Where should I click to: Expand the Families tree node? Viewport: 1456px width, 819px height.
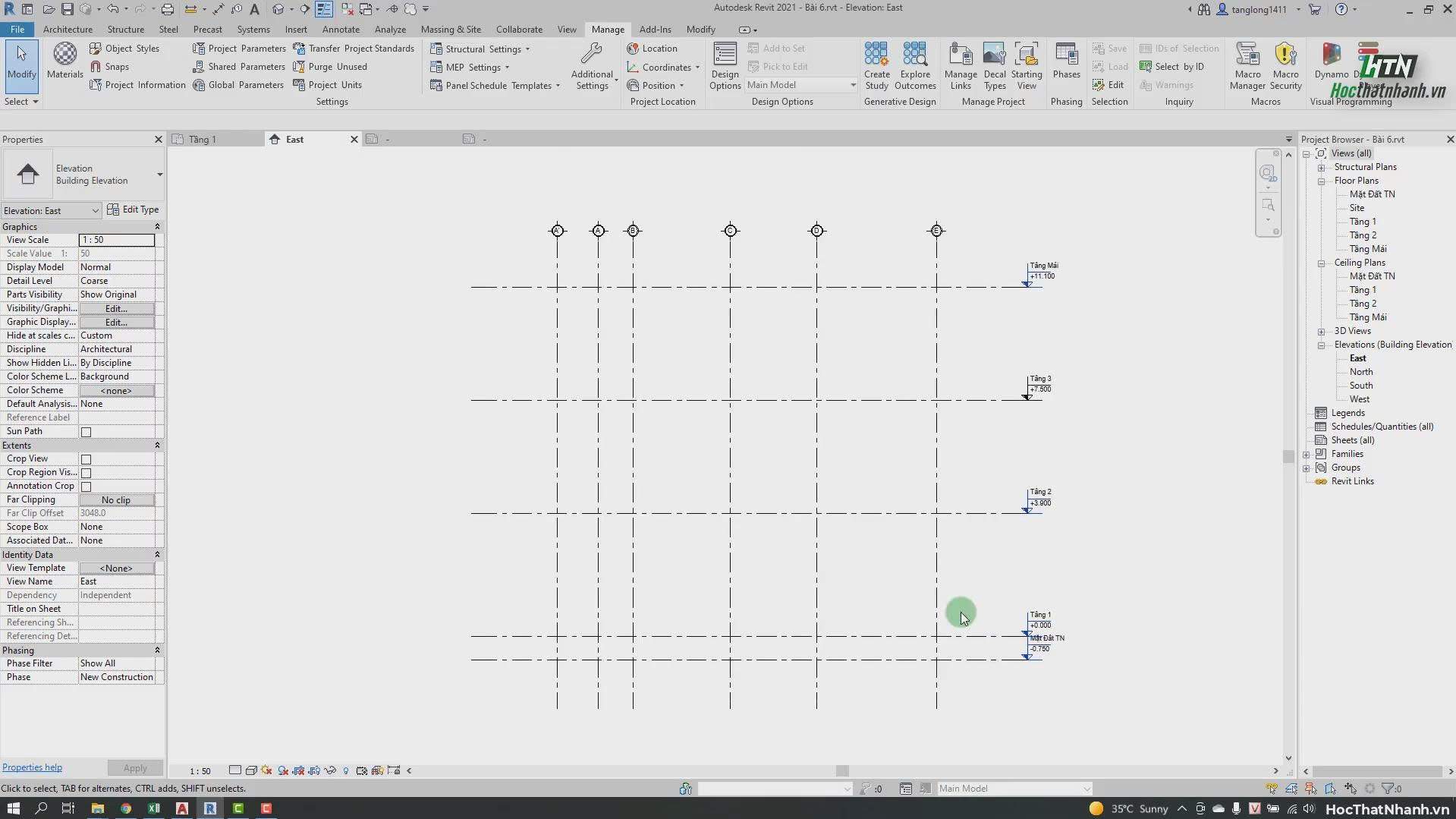(1307, 455)
